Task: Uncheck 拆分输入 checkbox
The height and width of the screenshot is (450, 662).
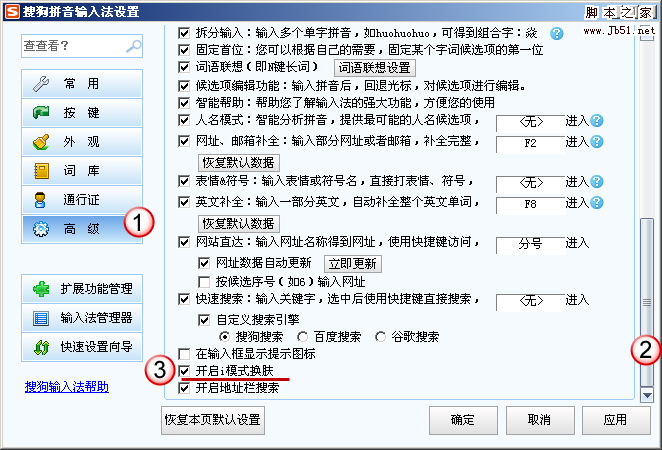Action: [x=184, y=33]
